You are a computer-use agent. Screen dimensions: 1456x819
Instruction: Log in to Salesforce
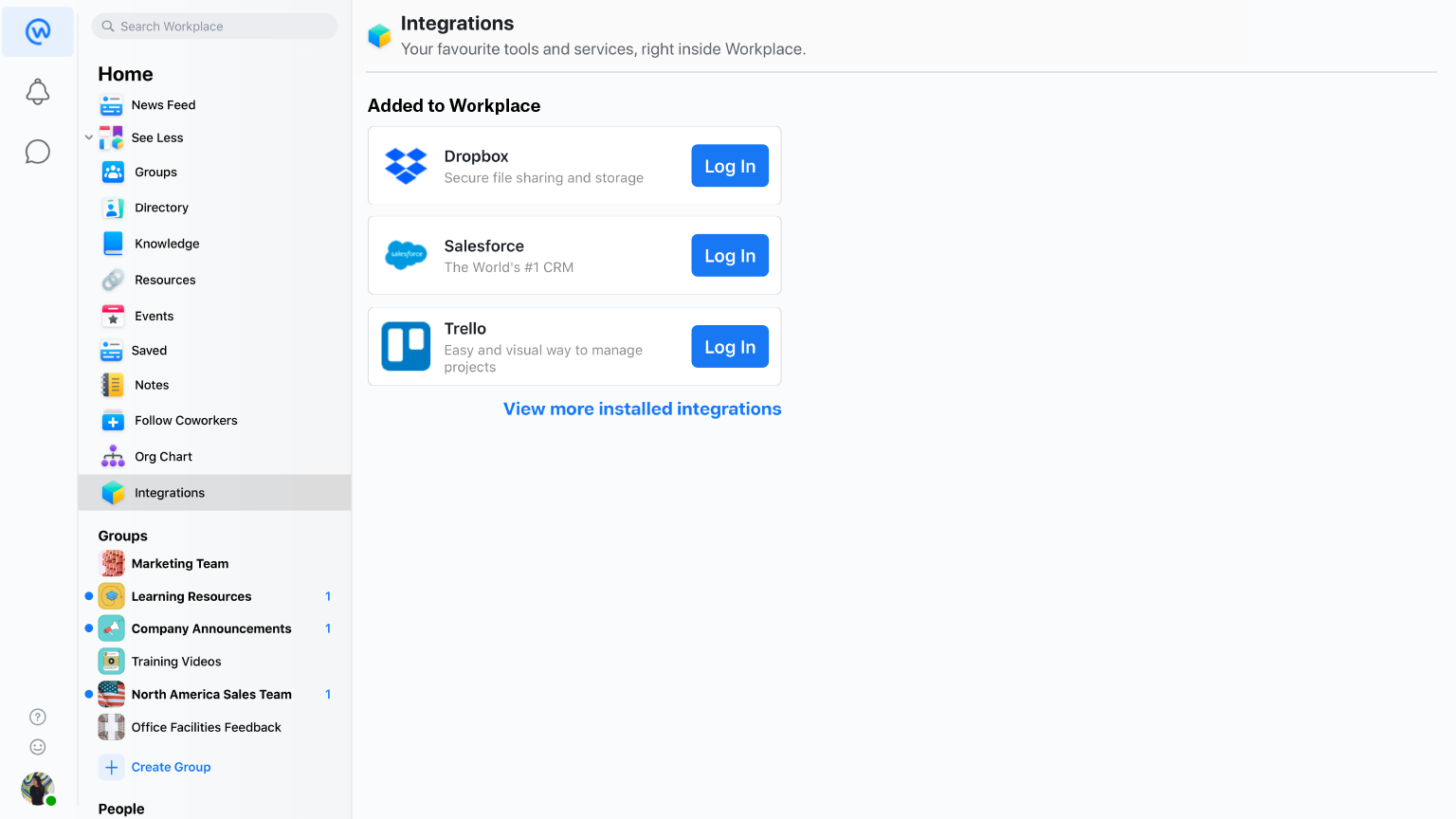point(729,256)
